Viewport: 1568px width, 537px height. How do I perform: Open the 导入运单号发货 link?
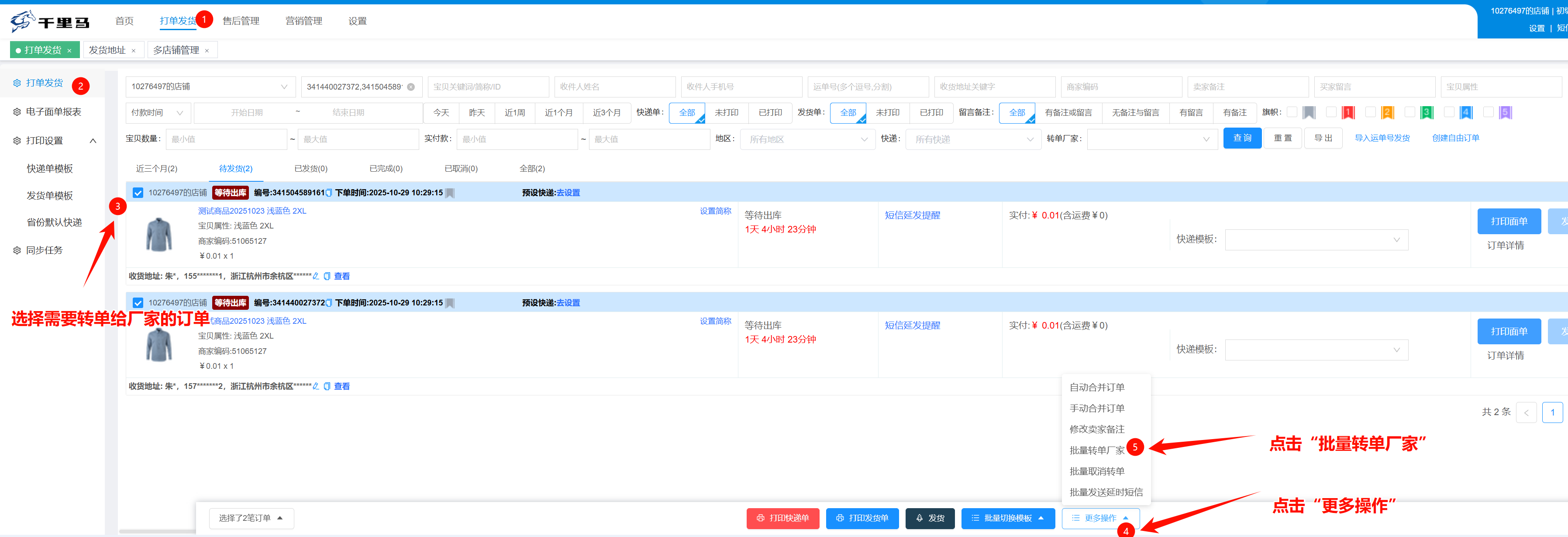pyautogui.click(x=1382, y=138)
